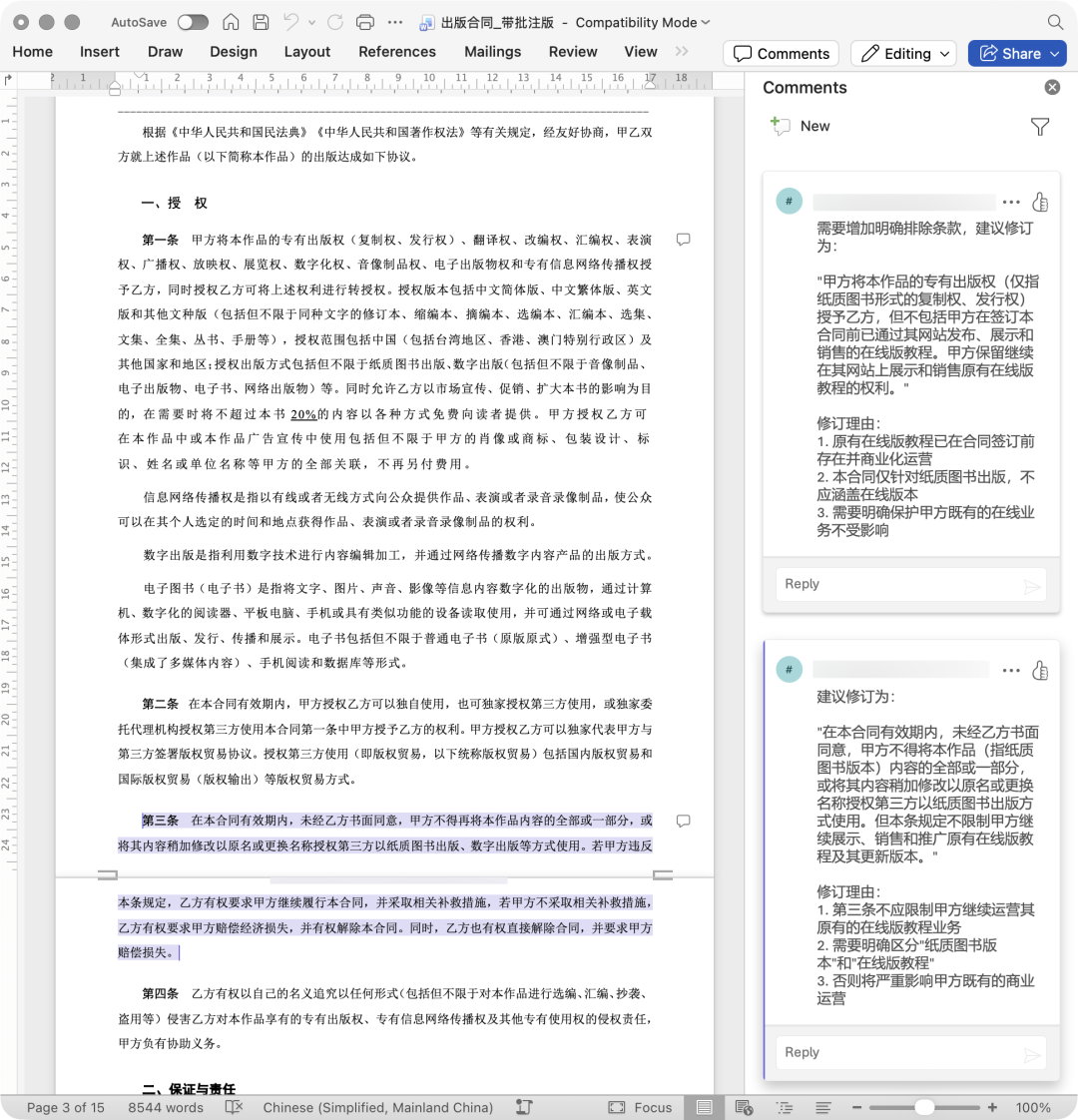Click the Comments button in the ribbon

782,54
